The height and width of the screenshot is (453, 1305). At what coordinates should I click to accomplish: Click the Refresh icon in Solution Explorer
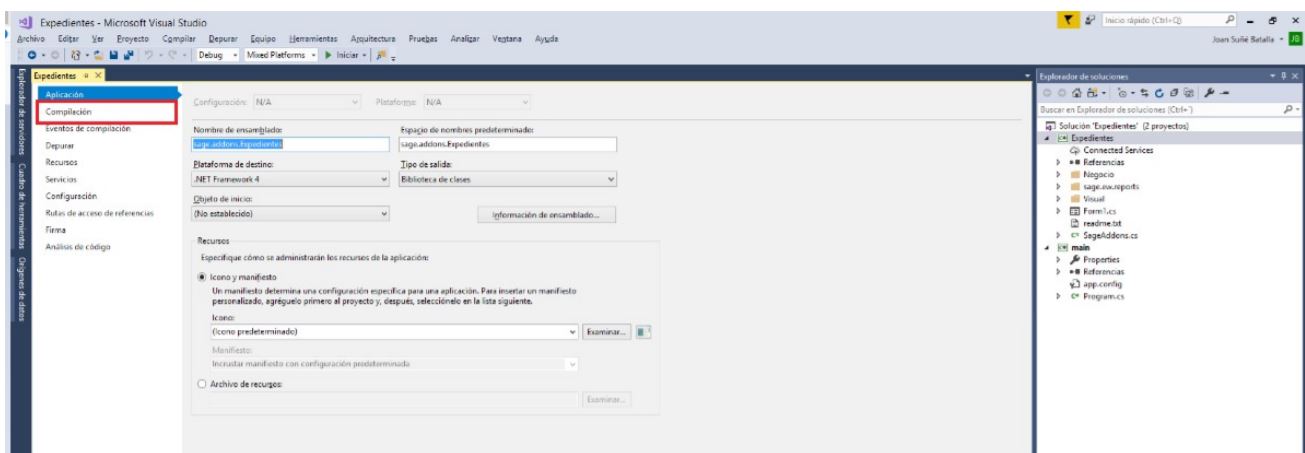(x=1159, y=92)
